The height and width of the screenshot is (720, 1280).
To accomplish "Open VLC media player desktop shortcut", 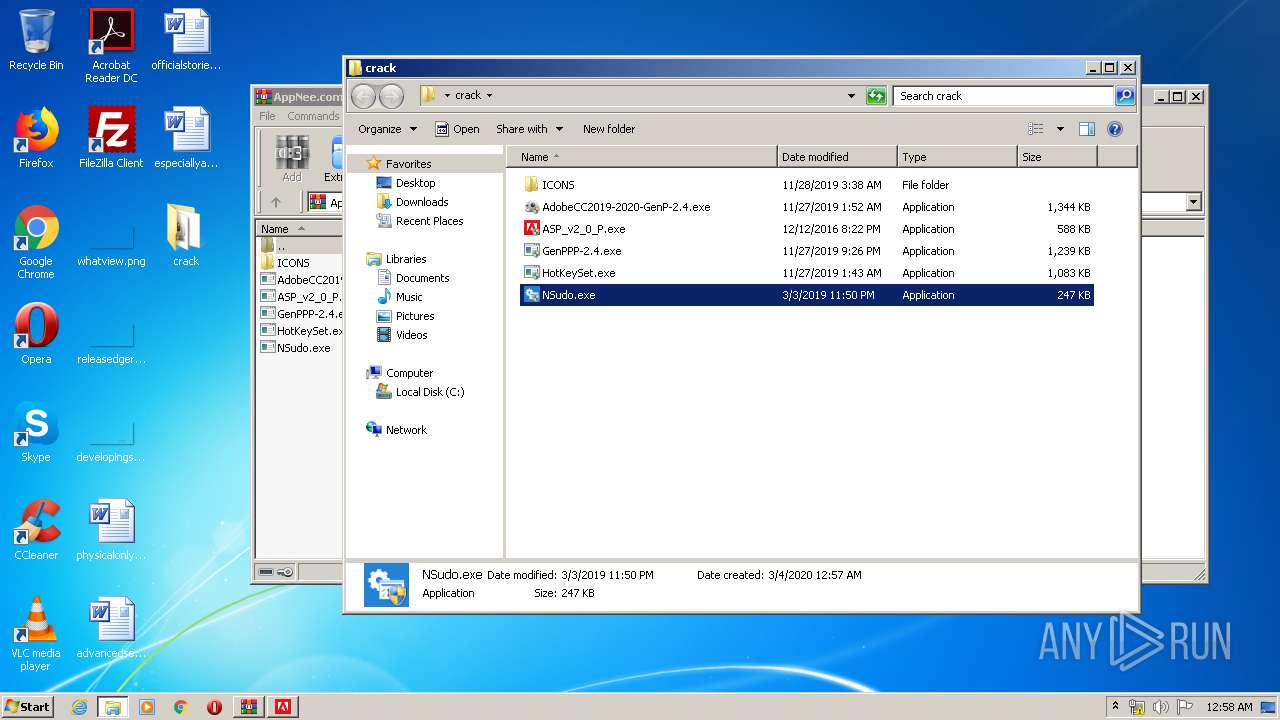I will [36, 634].
